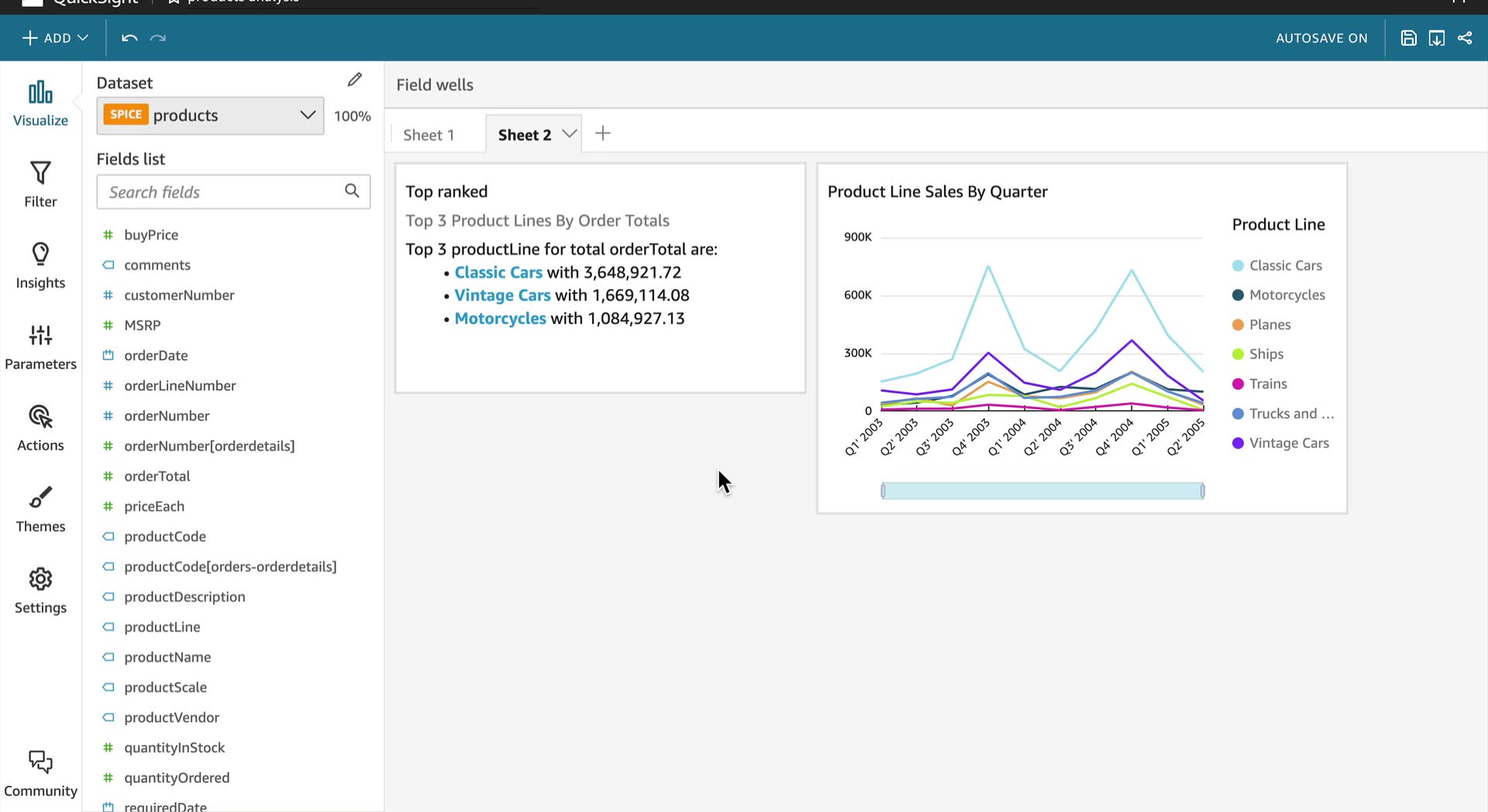Image resolution: width=1488 pixels, height=812 pixels.
Task: Select the priceEach field
Action: tap(154, 507)
